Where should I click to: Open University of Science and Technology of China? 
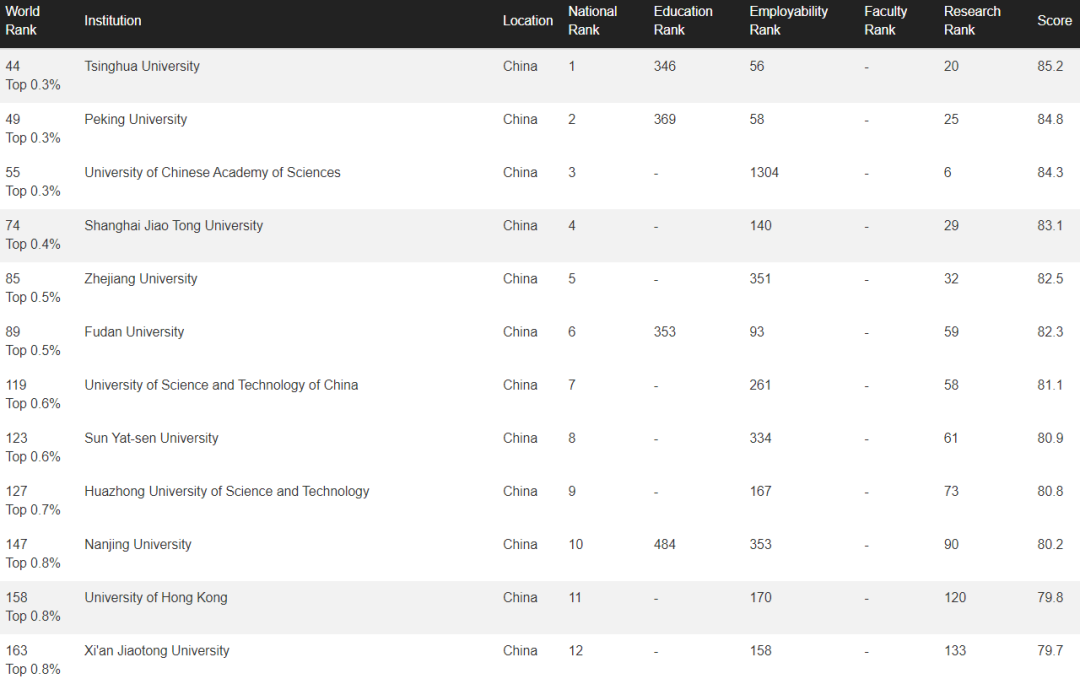click(221, 384)
